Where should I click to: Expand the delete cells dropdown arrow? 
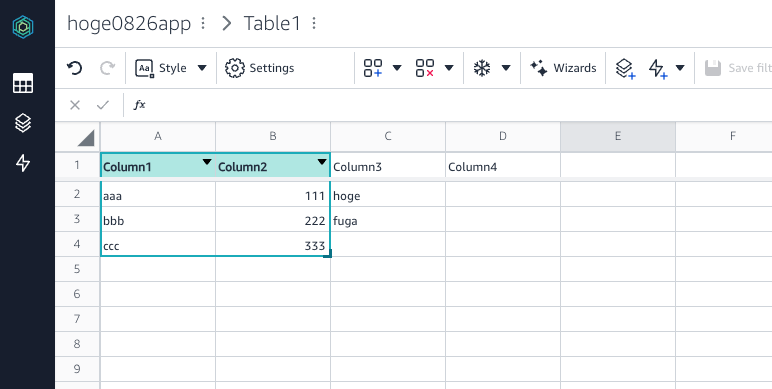pyautogui.click(x=449, y=68)
